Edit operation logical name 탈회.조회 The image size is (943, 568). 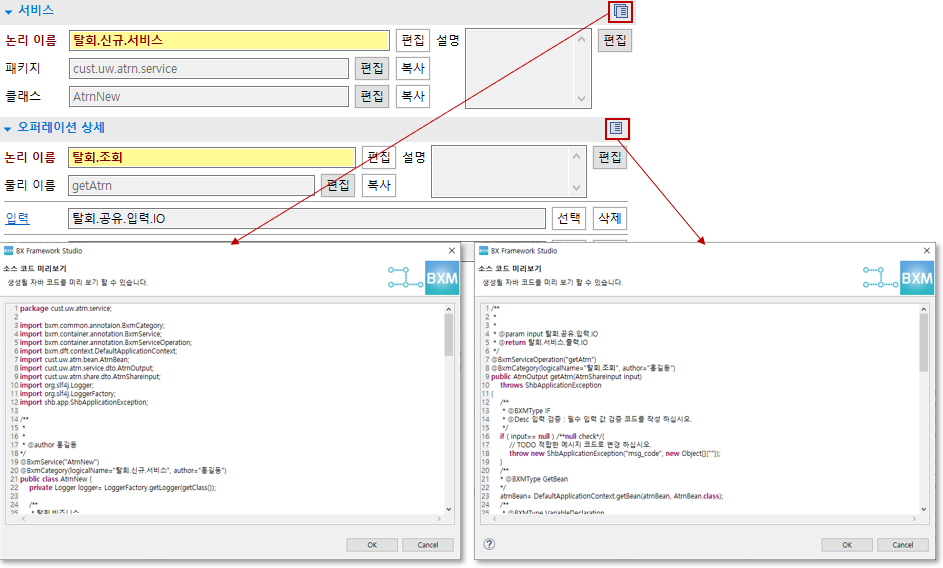tap(379, 157)
